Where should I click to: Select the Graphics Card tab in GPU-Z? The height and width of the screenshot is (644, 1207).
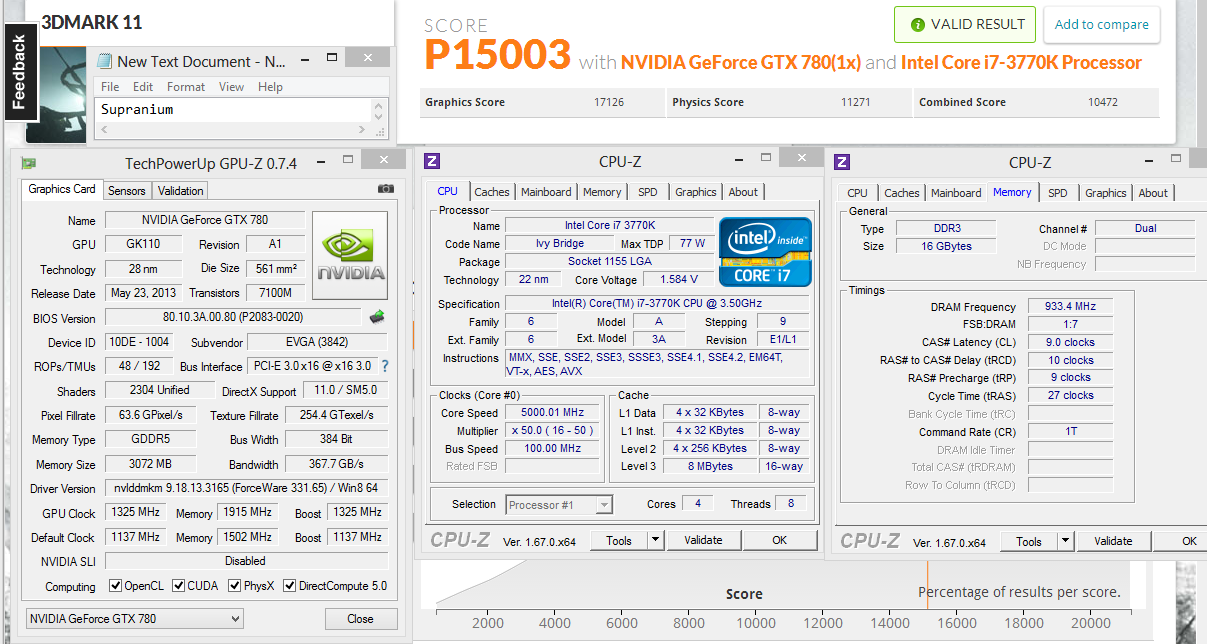(x=62, y=189)
